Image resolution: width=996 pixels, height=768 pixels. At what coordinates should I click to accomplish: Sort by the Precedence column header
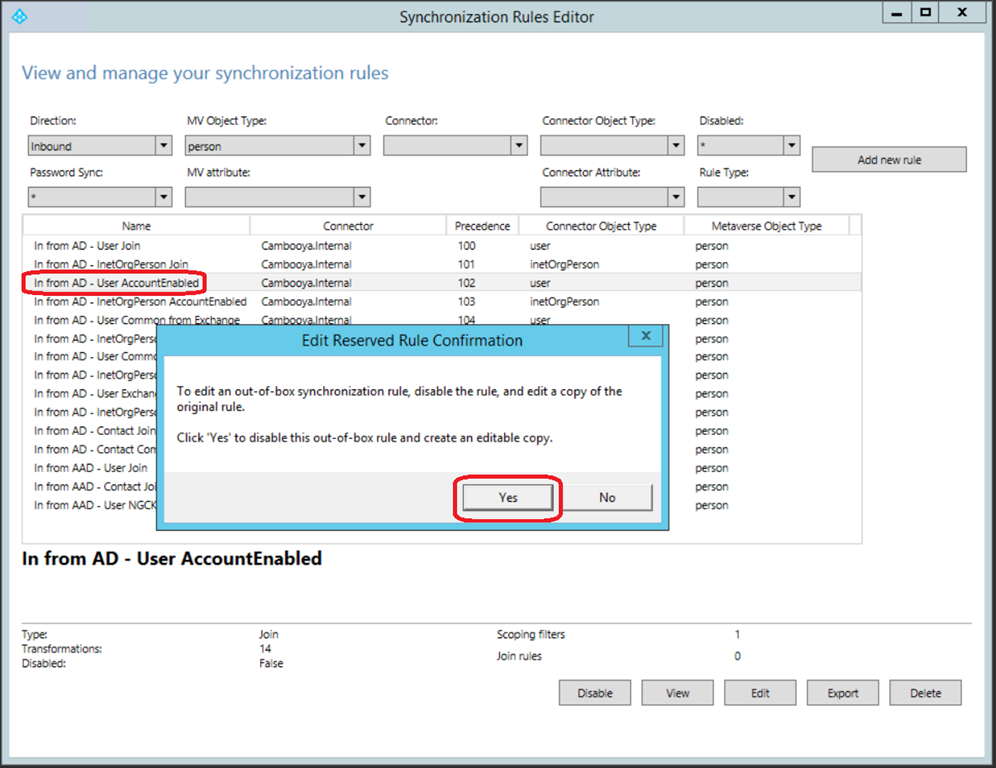coord(482,226)
